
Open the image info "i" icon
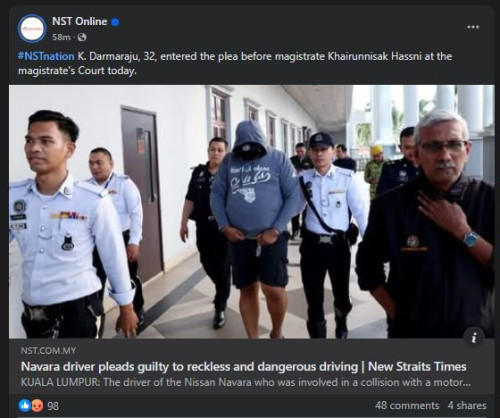(x=474, y=338)
